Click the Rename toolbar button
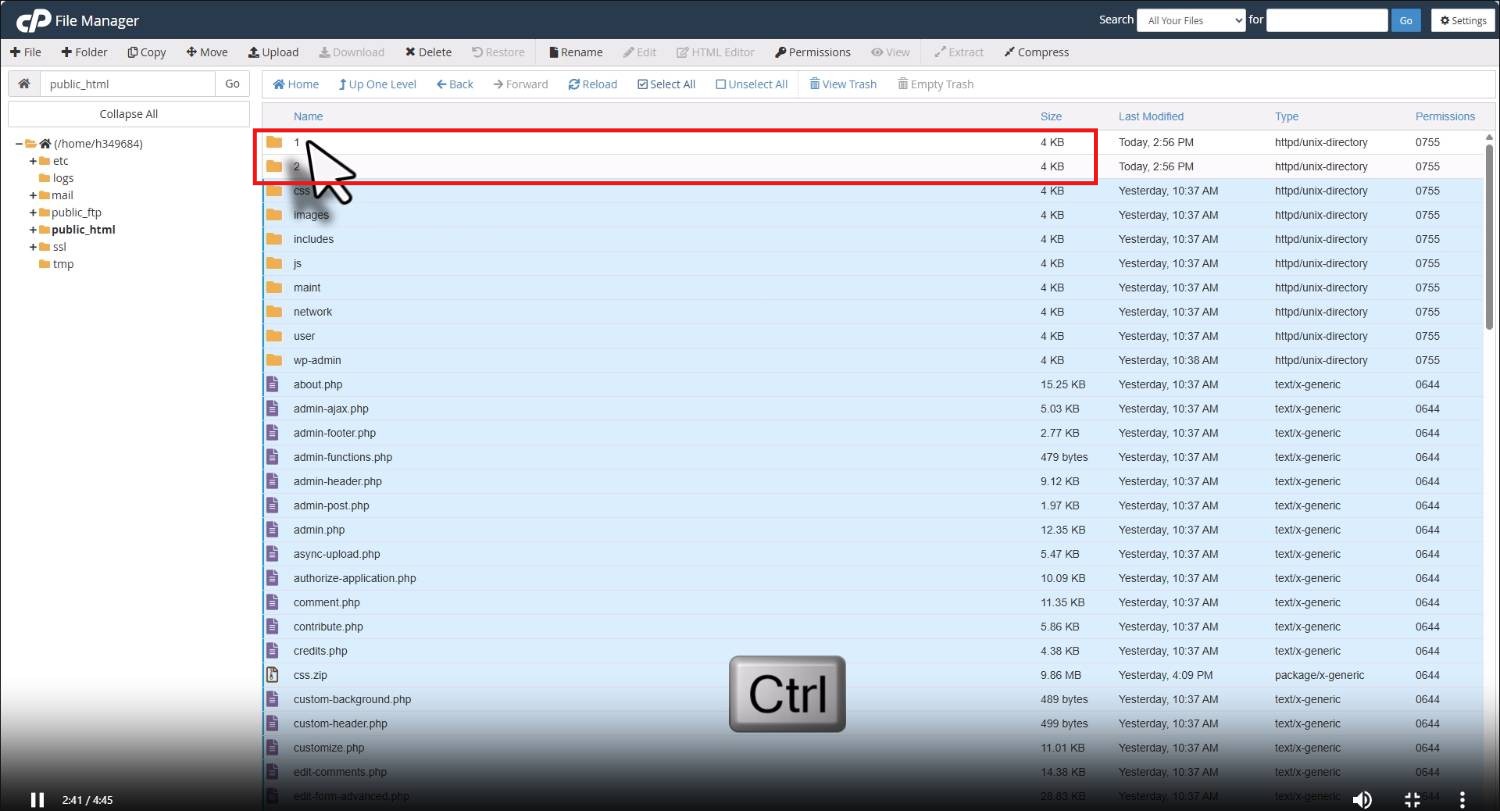1500x811 pixels. click(x=575, y=52)
